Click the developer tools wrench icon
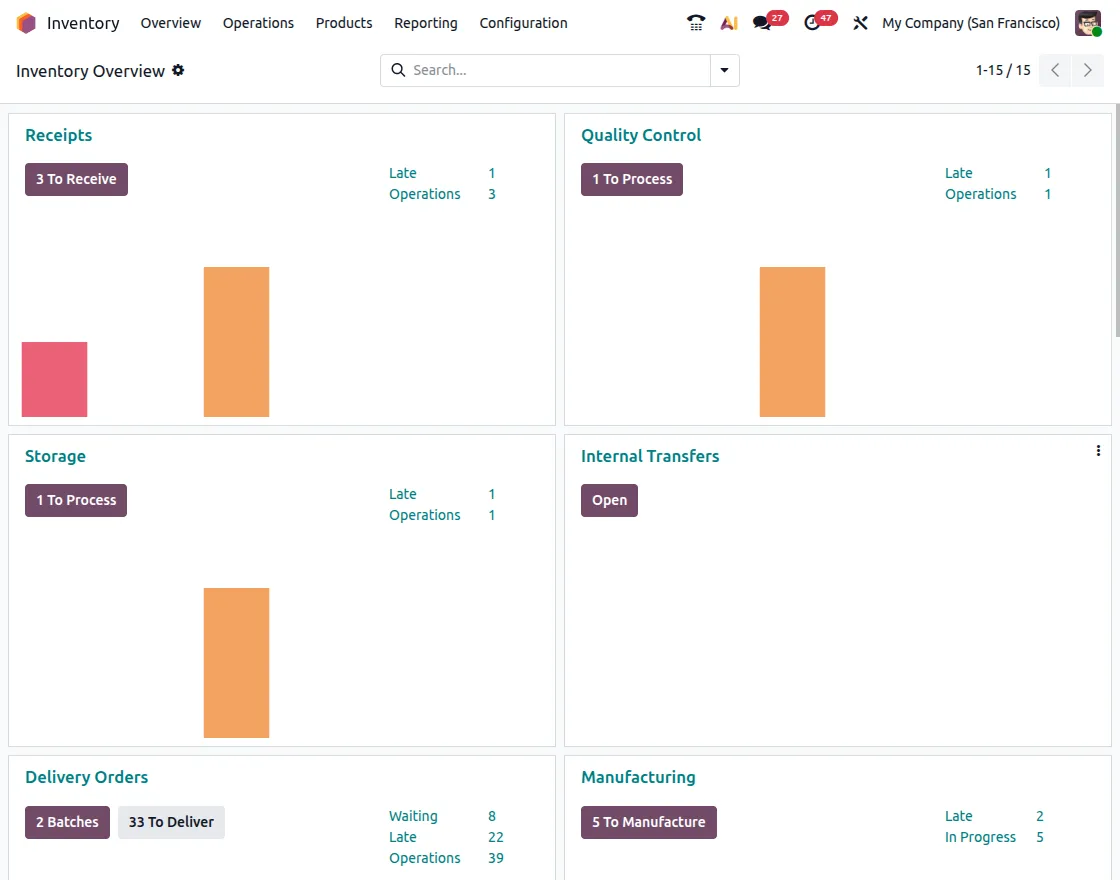 860,22
